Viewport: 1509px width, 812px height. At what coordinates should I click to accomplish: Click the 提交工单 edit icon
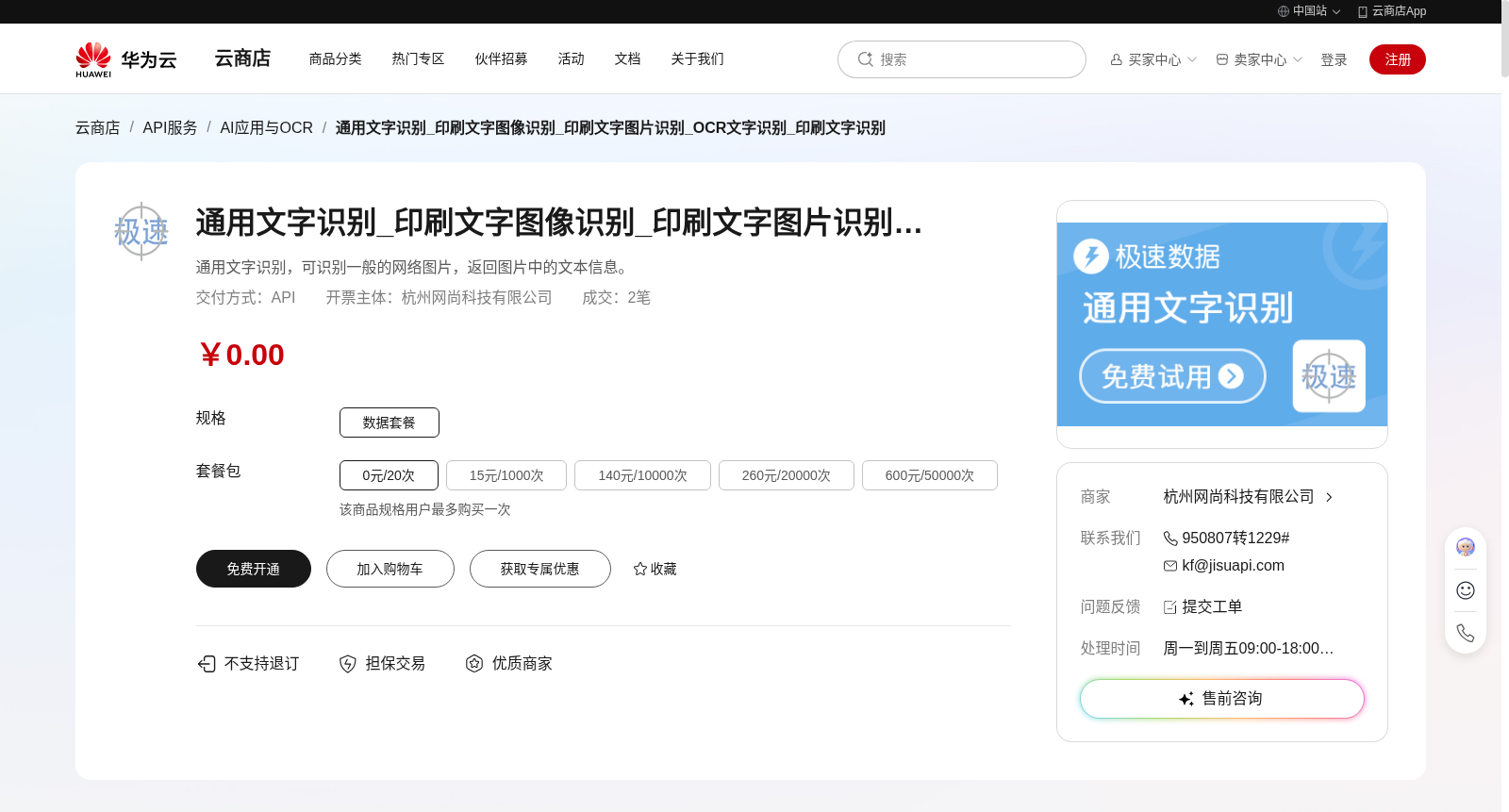click(1170, 607)
